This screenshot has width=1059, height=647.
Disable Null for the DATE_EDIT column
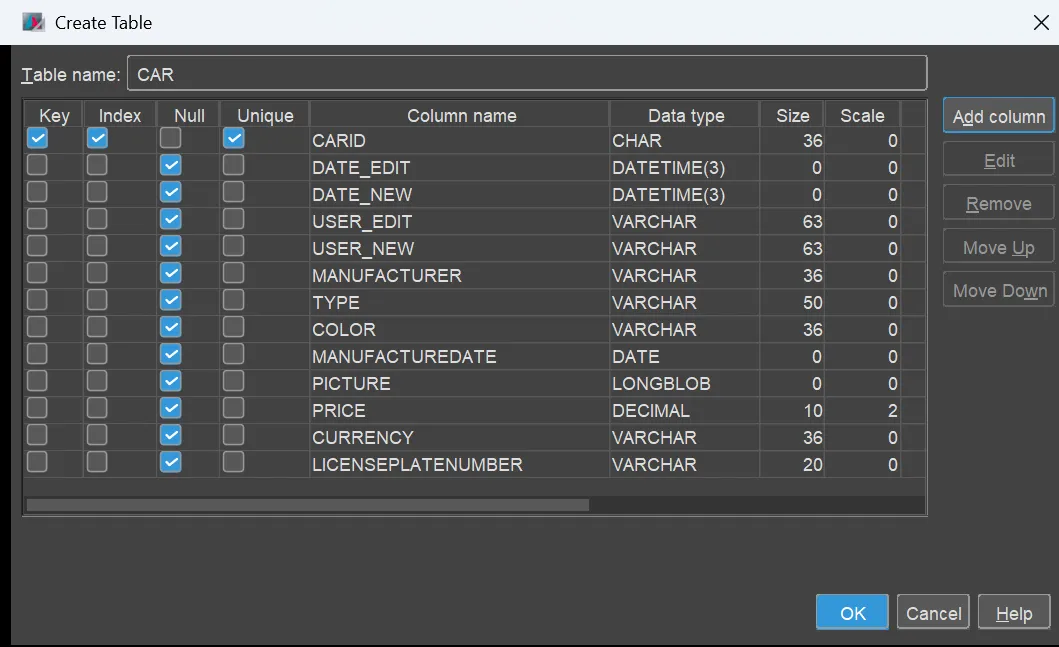[171, 165]
